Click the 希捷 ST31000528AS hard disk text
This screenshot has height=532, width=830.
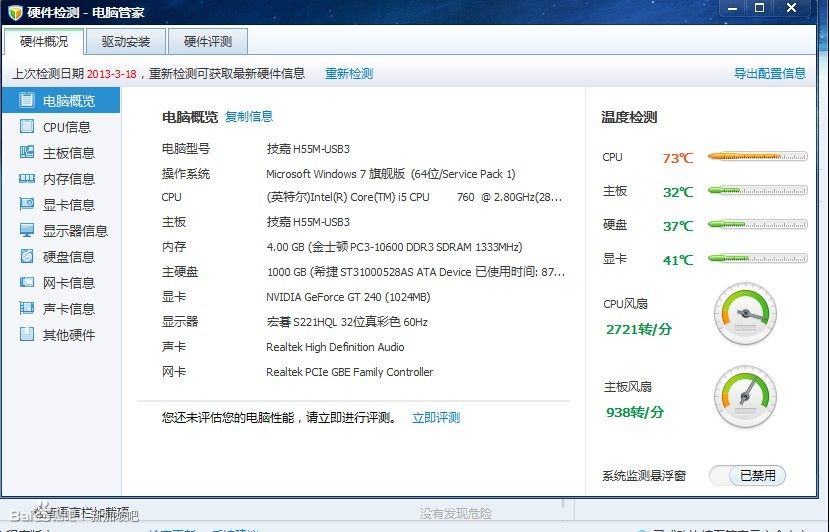point(416,272)
